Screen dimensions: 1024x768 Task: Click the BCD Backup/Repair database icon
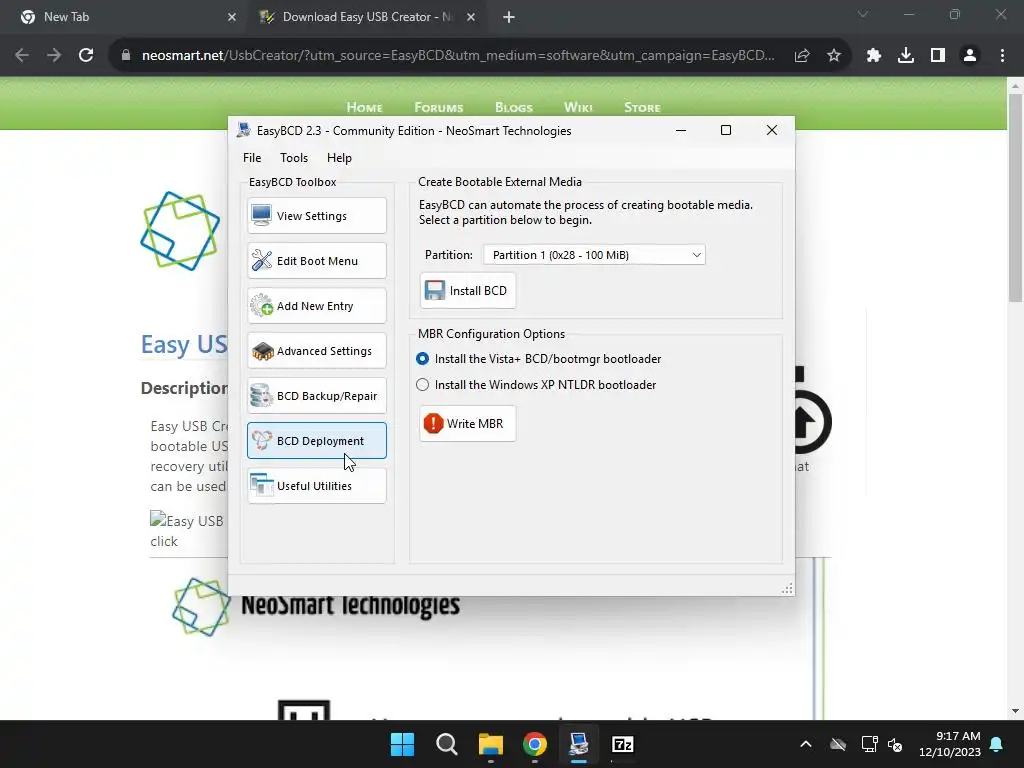click(261, 396)
